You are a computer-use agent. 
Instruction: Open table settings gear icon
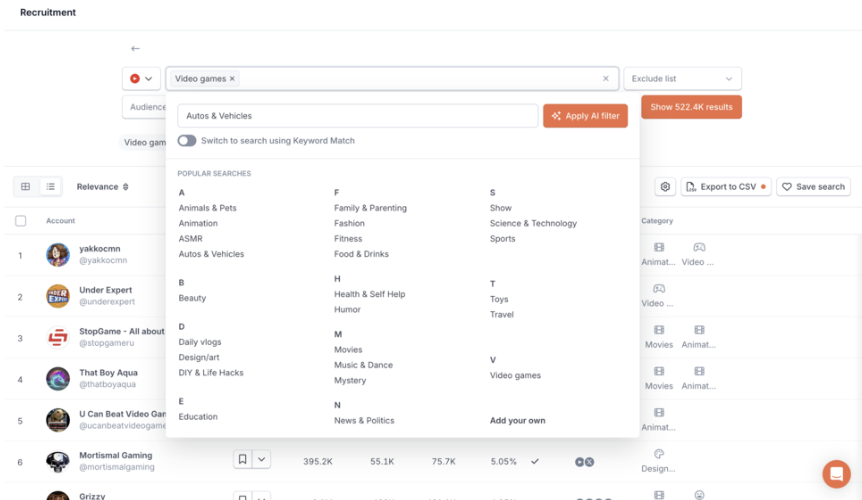click(665, 187)
